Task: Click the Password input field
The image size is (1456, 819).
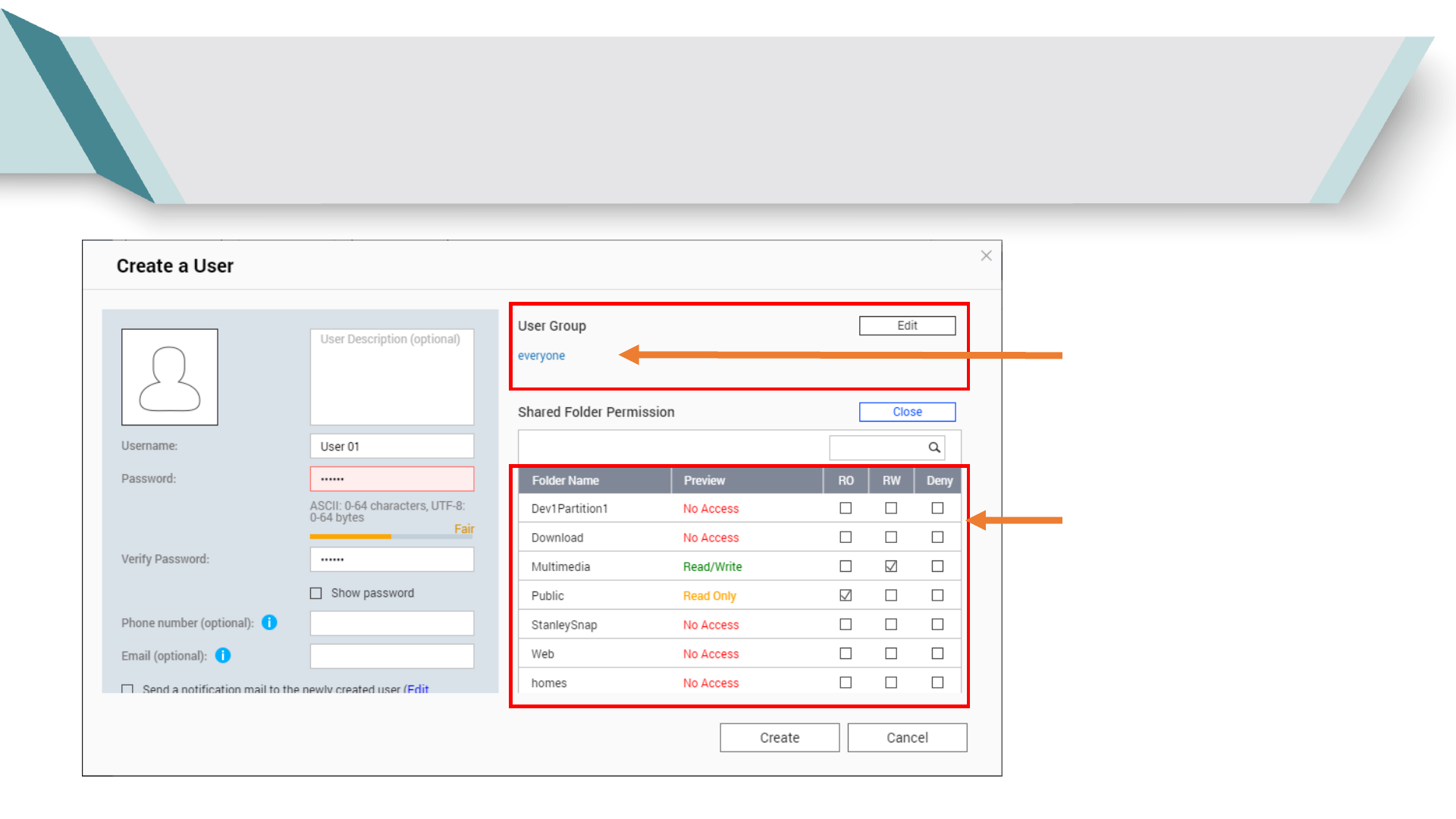Action: [x=392, y=479]
